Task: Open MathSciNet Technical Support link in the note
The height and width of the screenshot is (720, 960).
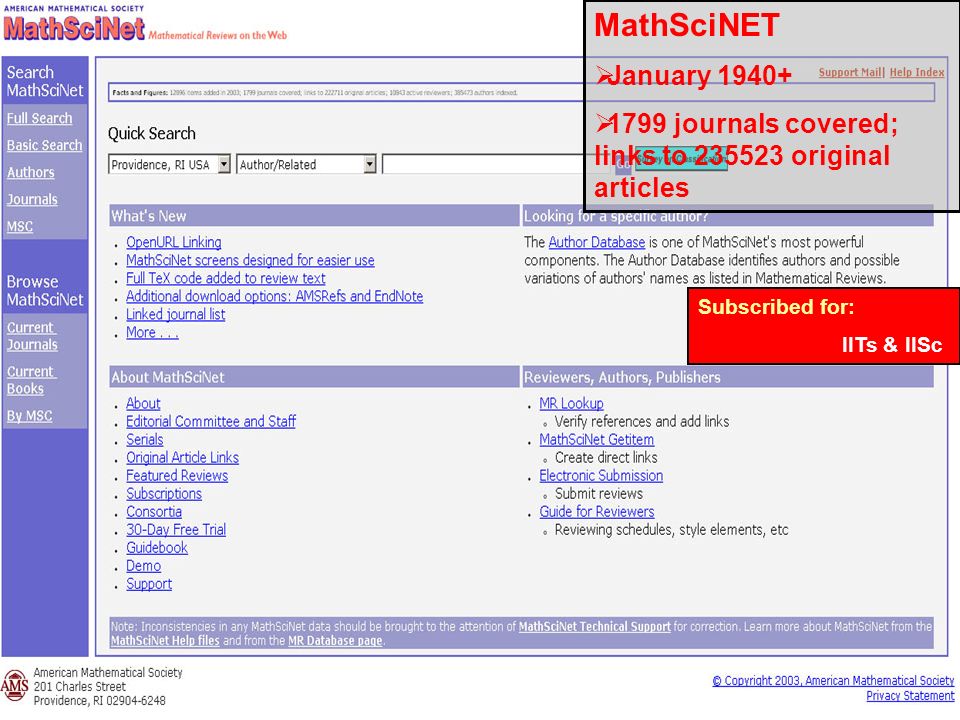Action: (x=595, y=626)
